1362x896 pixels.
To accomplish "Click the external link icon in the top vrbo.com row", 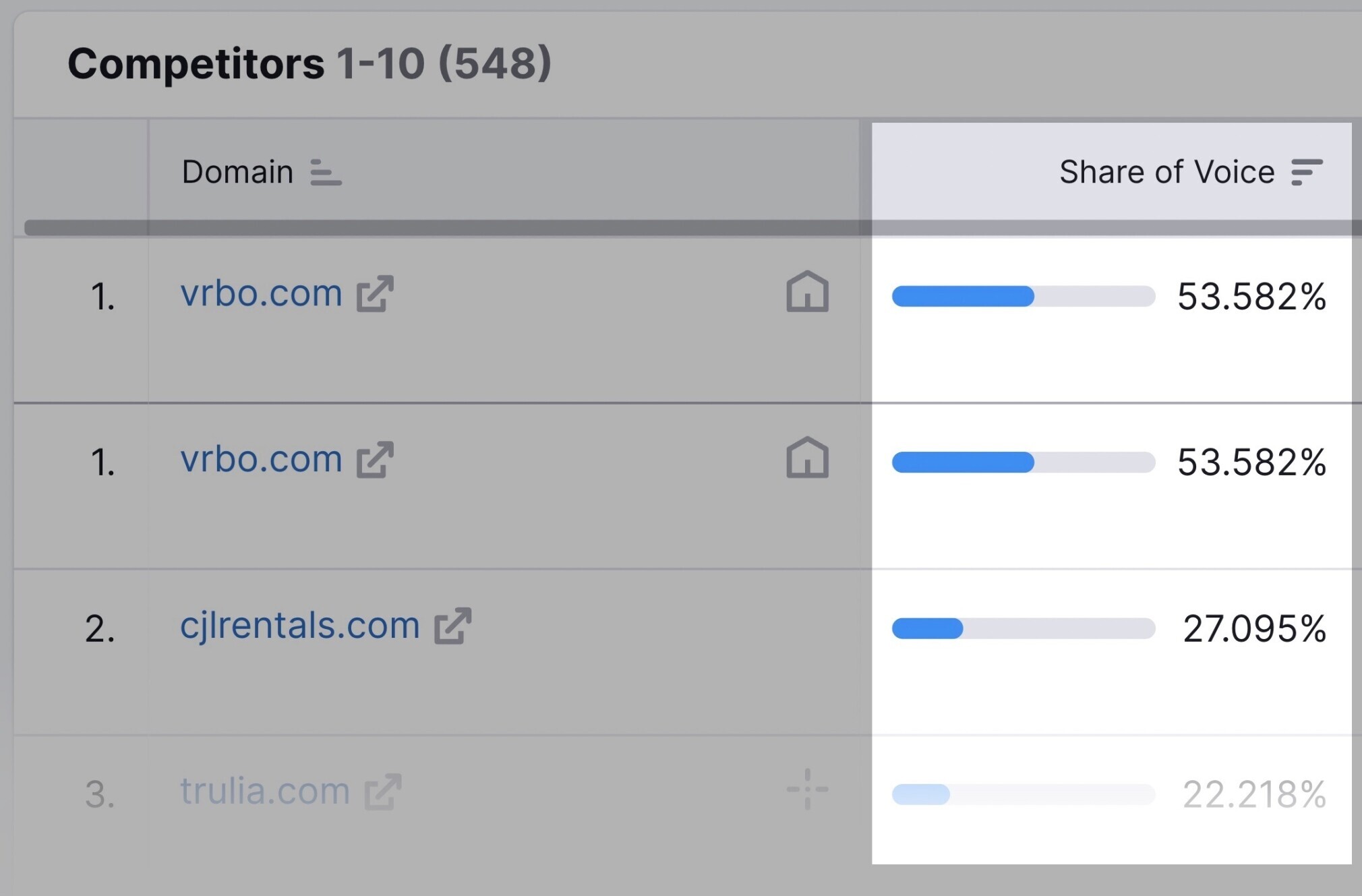I will click(375, 294).
